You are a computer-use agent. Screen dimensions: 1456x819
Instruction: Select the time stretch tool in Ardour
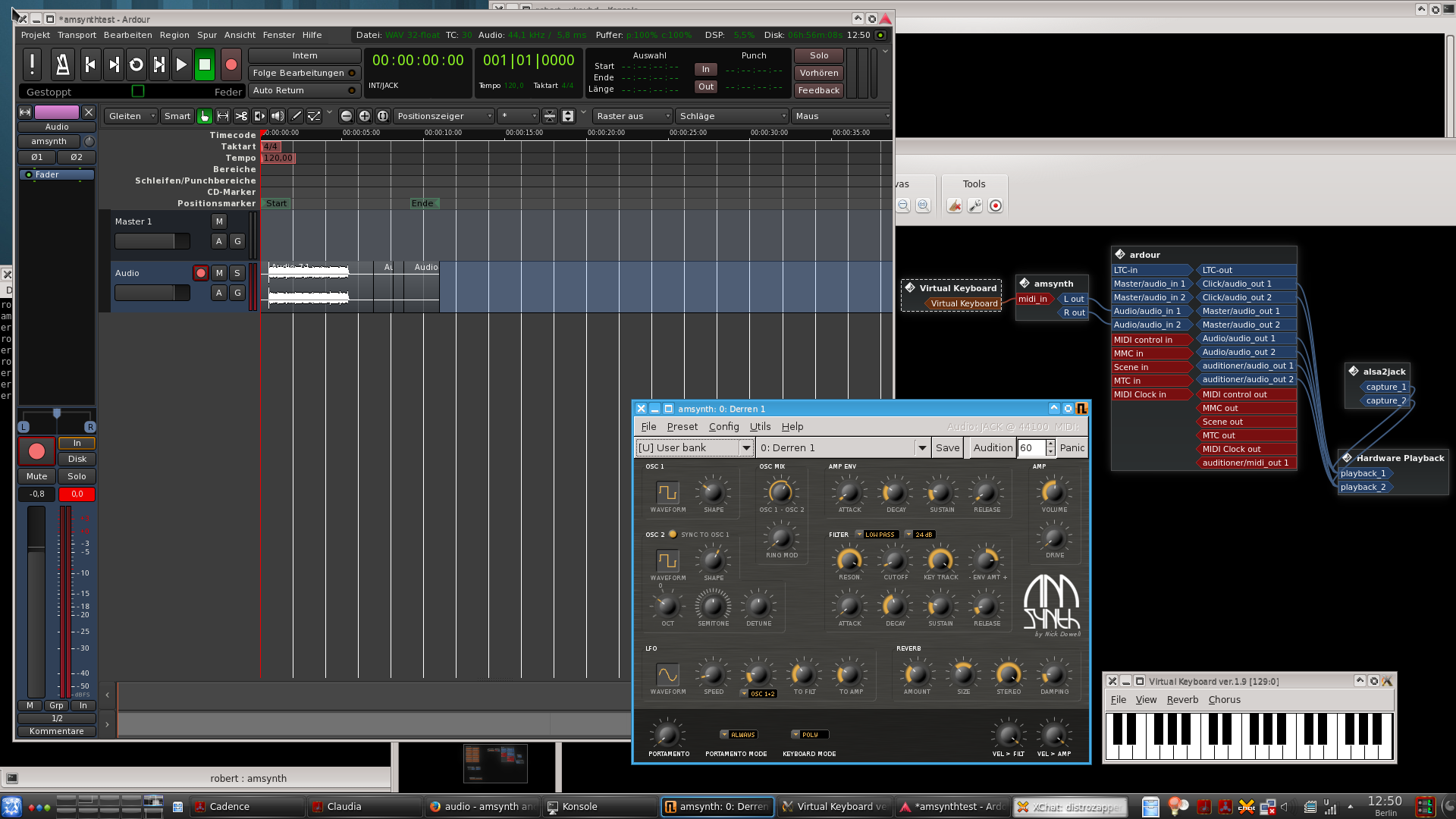[259, 116]
